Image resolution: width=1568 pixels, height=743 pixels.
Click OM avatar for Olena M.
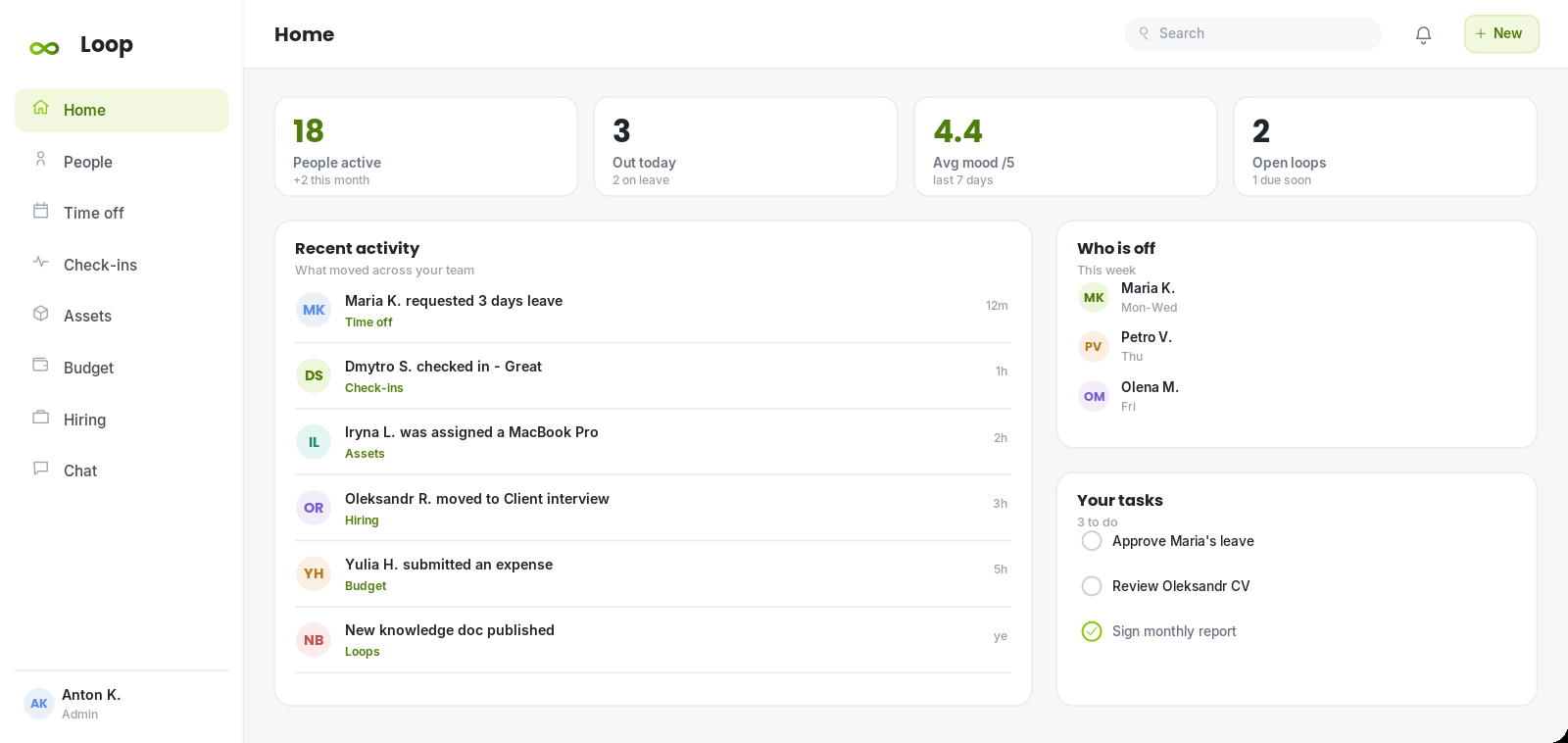1094,396
